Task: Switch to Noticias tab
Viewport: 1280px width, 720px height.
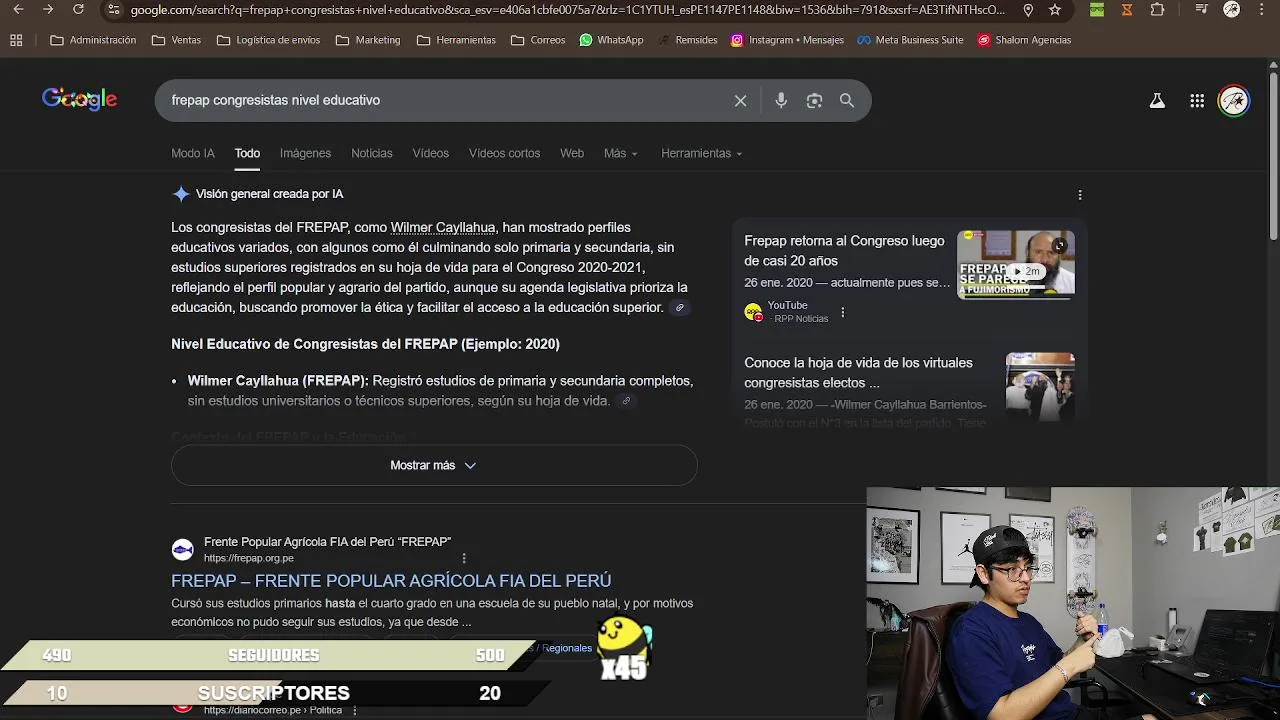Action: 372,153
